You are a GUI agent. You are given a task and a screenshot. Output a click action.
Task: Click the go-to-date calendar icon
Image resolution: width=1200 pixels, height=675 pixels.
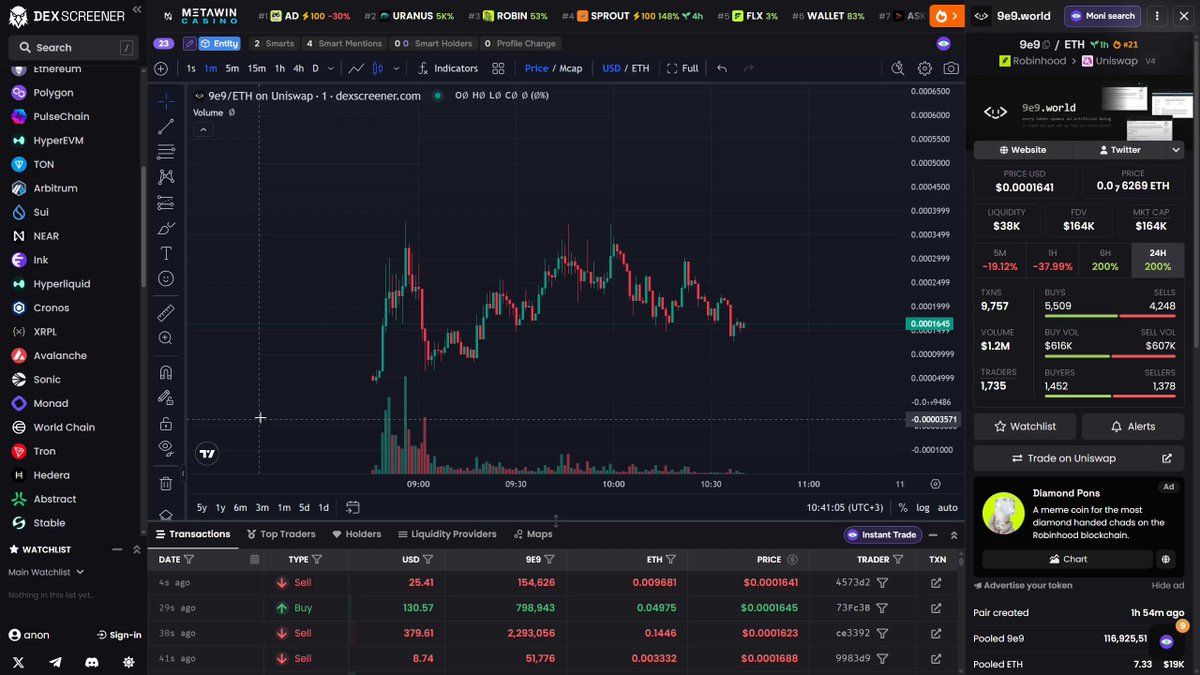(x=352, y=507)
